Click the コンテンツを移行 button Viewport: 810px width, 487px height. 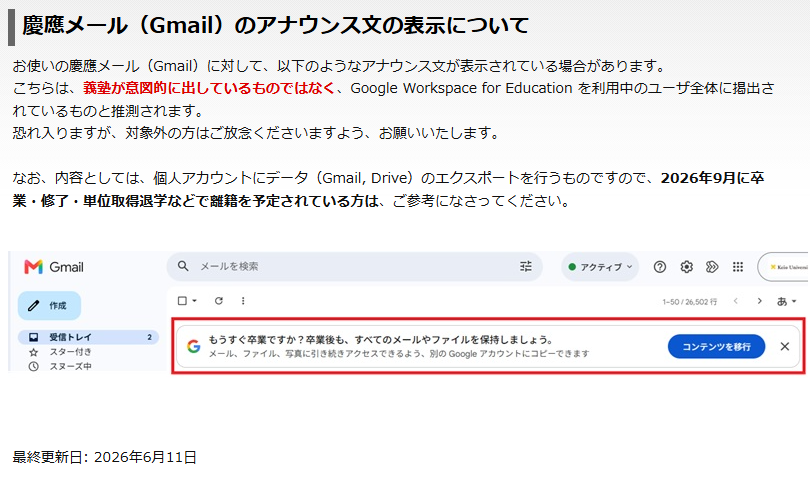[716, 347]
